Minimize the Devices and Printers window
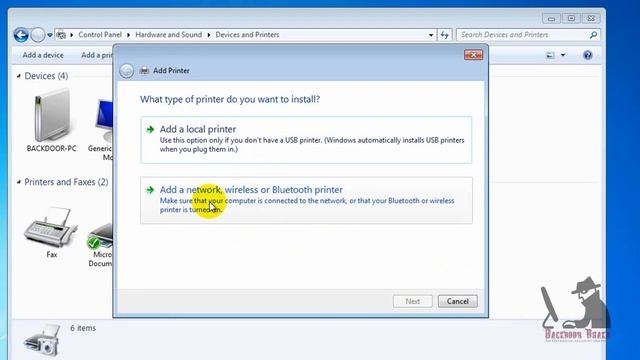Viewport: 640px width, 360px height. coord(551,18)
